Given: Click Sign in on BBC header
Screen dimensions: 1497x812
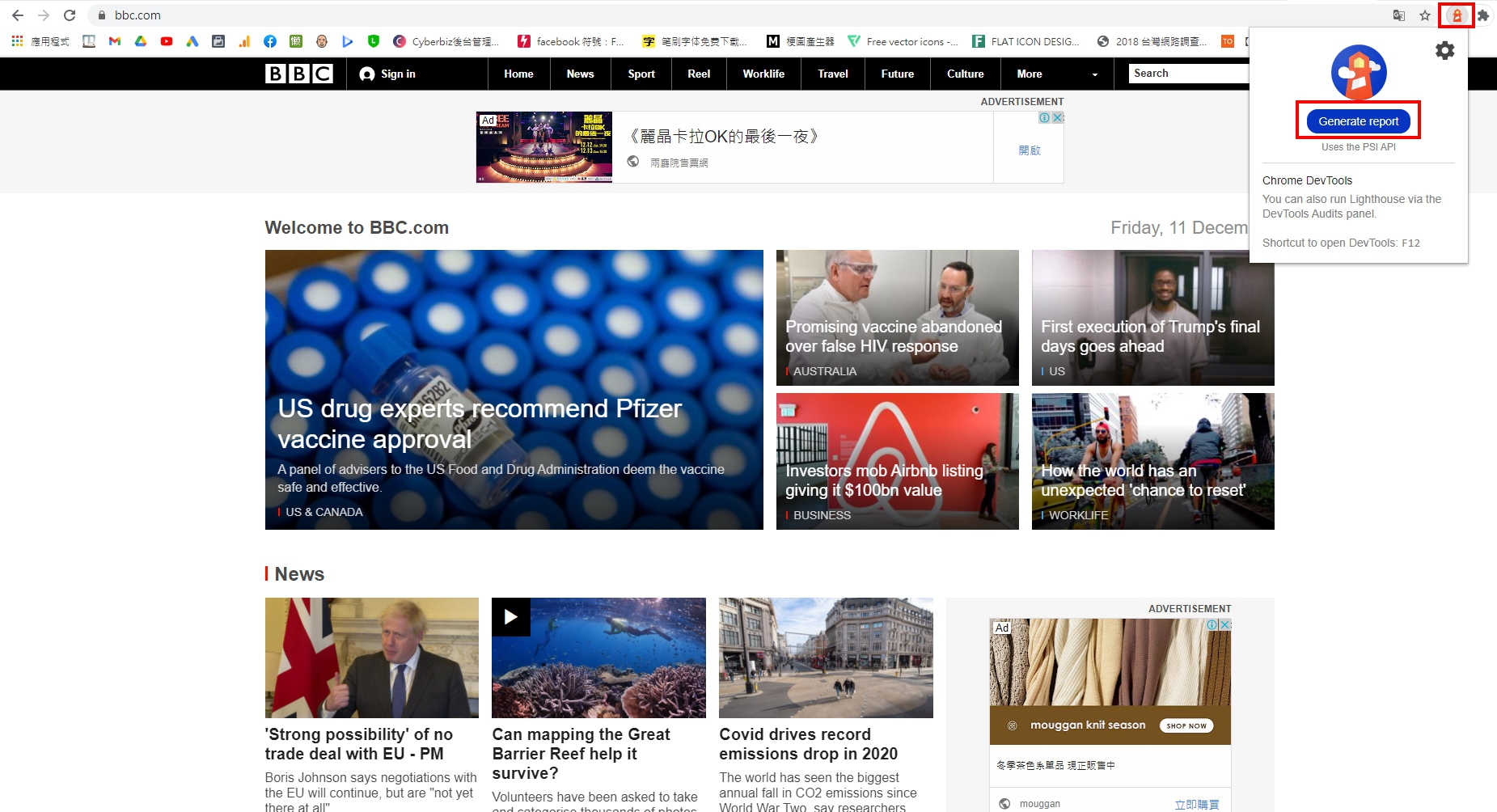Looking at the screenshot, I should click(x=388, y=74).
